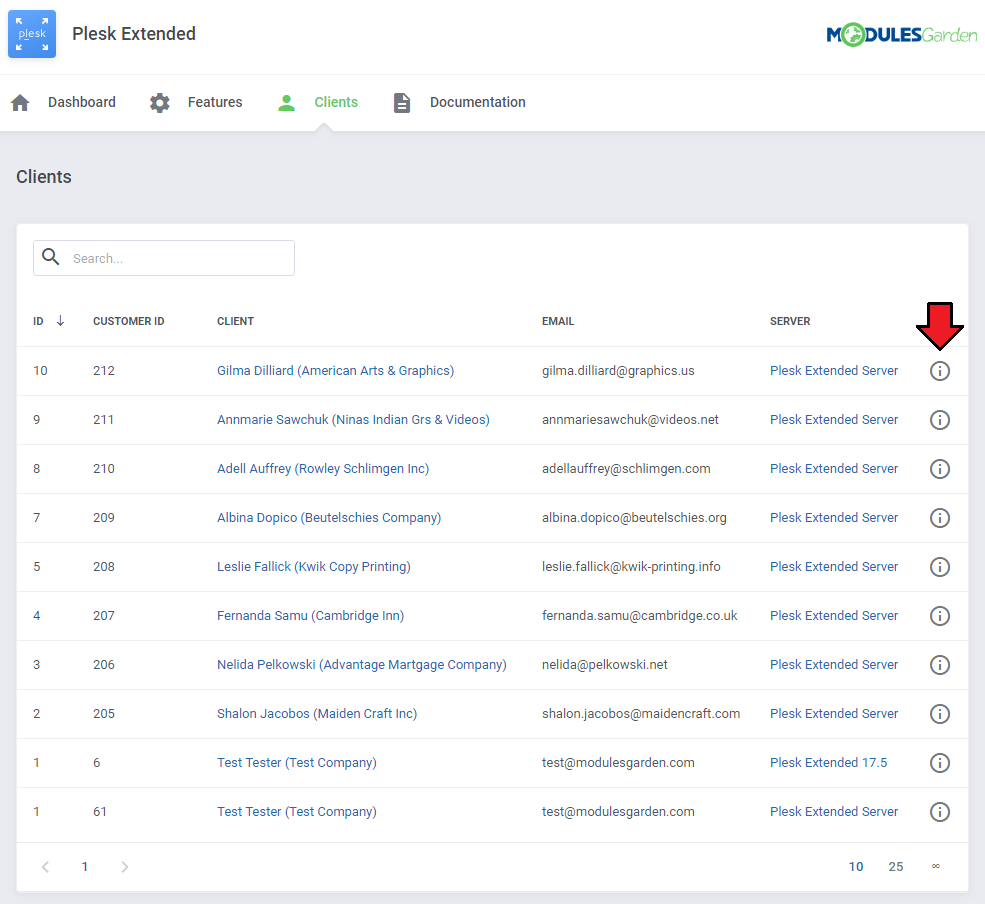Screen dimensions: 985x904
Task: Open client Gilma Dilliard (American Arts & Graphics)
Action: click(x=335, y=371)
